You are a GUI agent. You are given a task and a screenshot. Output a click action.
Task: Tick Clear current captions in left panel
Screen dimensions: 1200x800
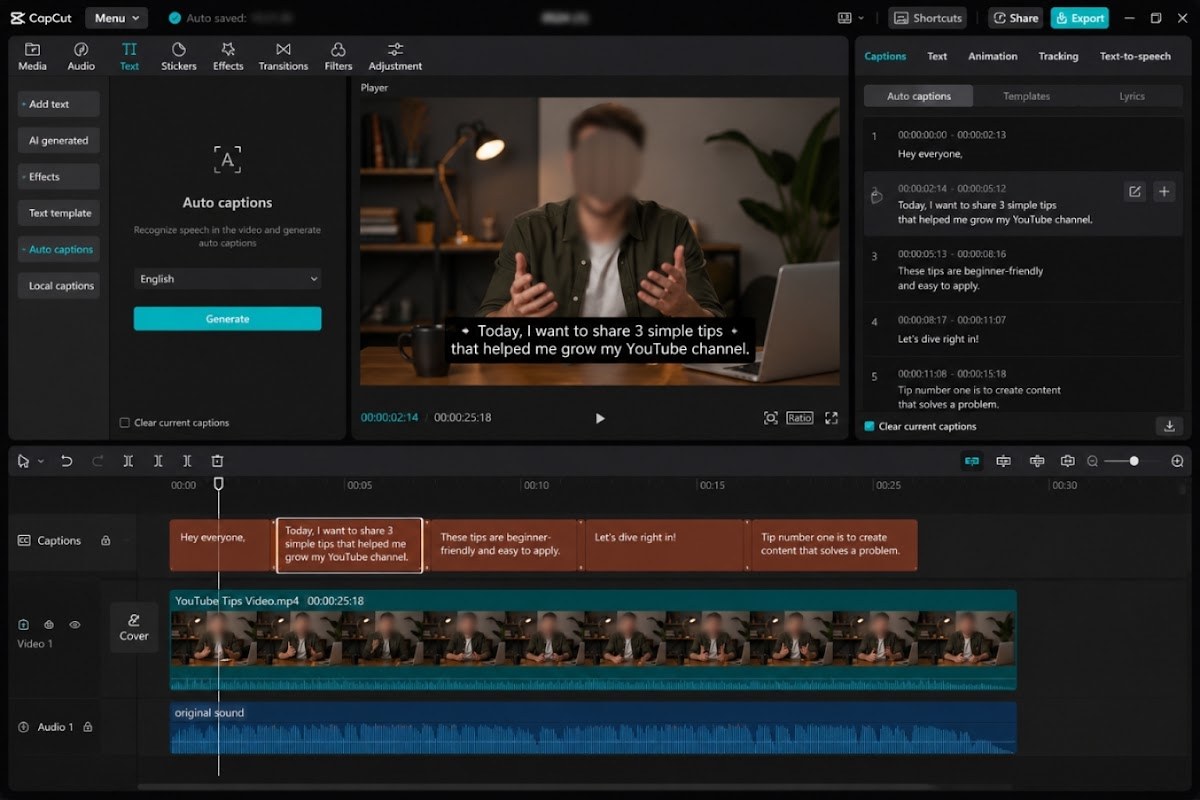125,423
